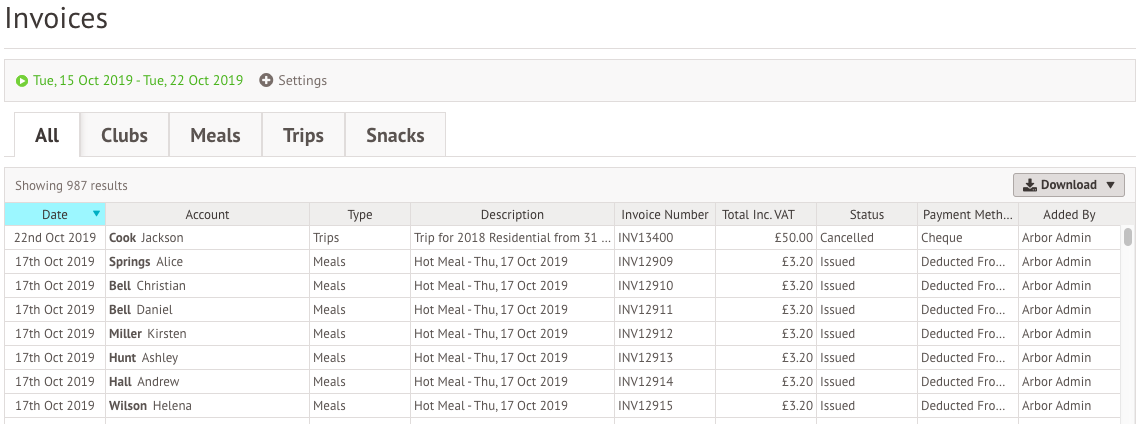Select the All tab

(x=47, y=135)
